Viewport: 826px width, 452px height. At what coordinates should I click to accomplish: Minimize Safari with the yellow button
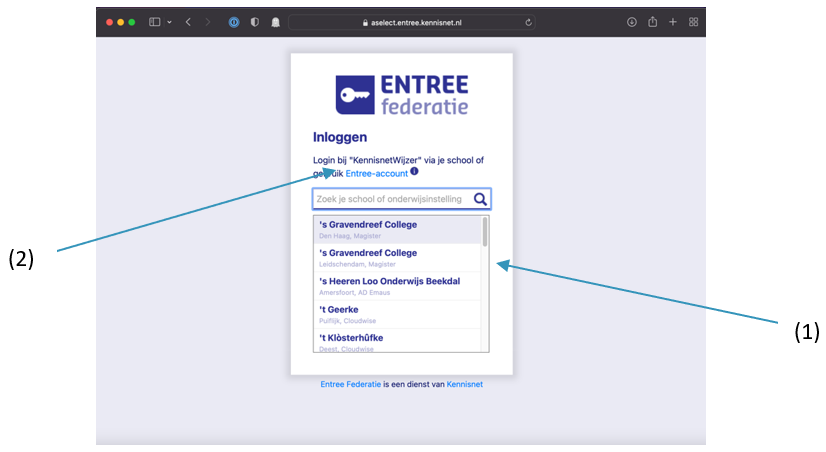(121, 22)
